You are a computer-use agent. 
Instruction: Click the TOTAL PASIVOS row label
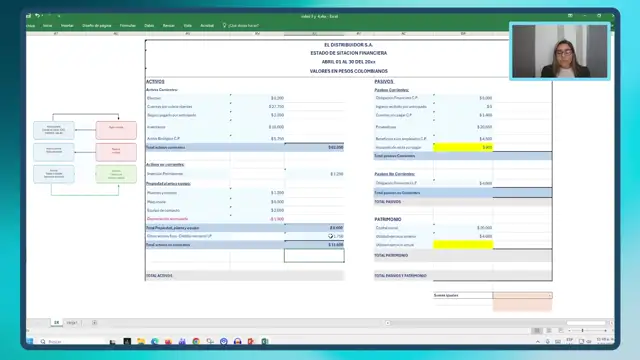point(388,202)
